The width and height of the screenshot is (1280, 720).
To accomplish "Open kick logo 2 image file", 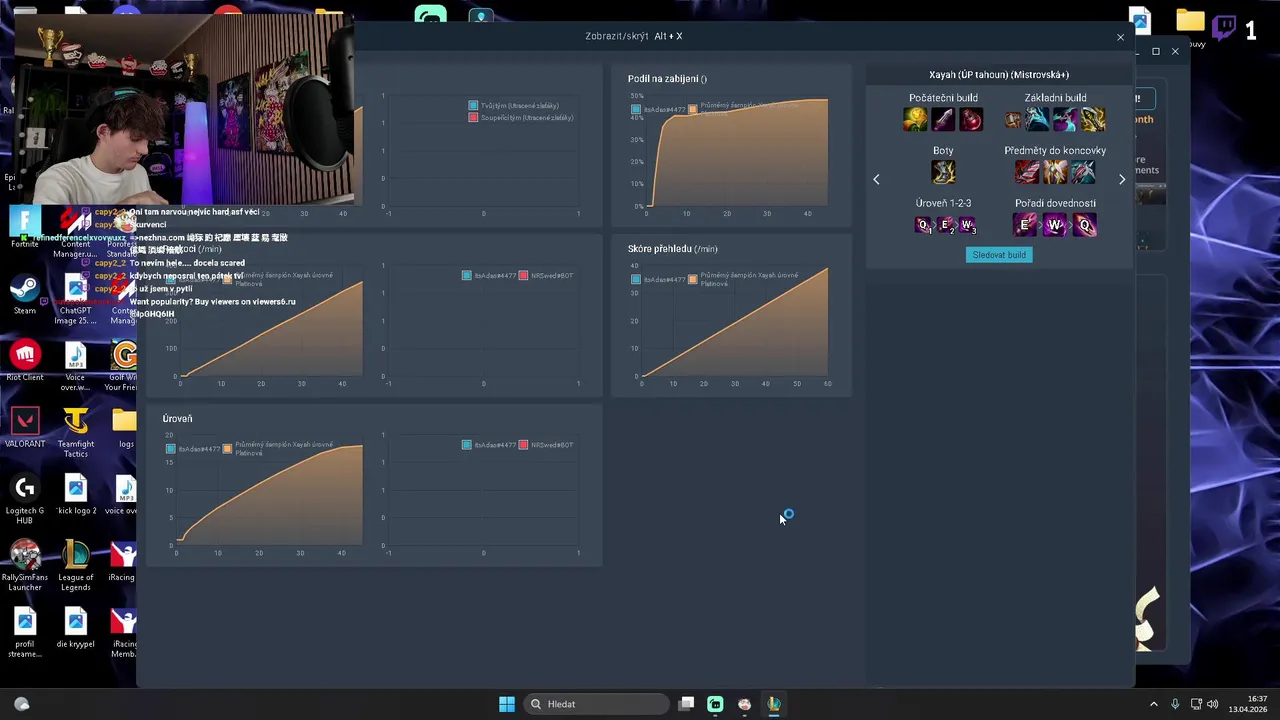I will click(75, 495).
